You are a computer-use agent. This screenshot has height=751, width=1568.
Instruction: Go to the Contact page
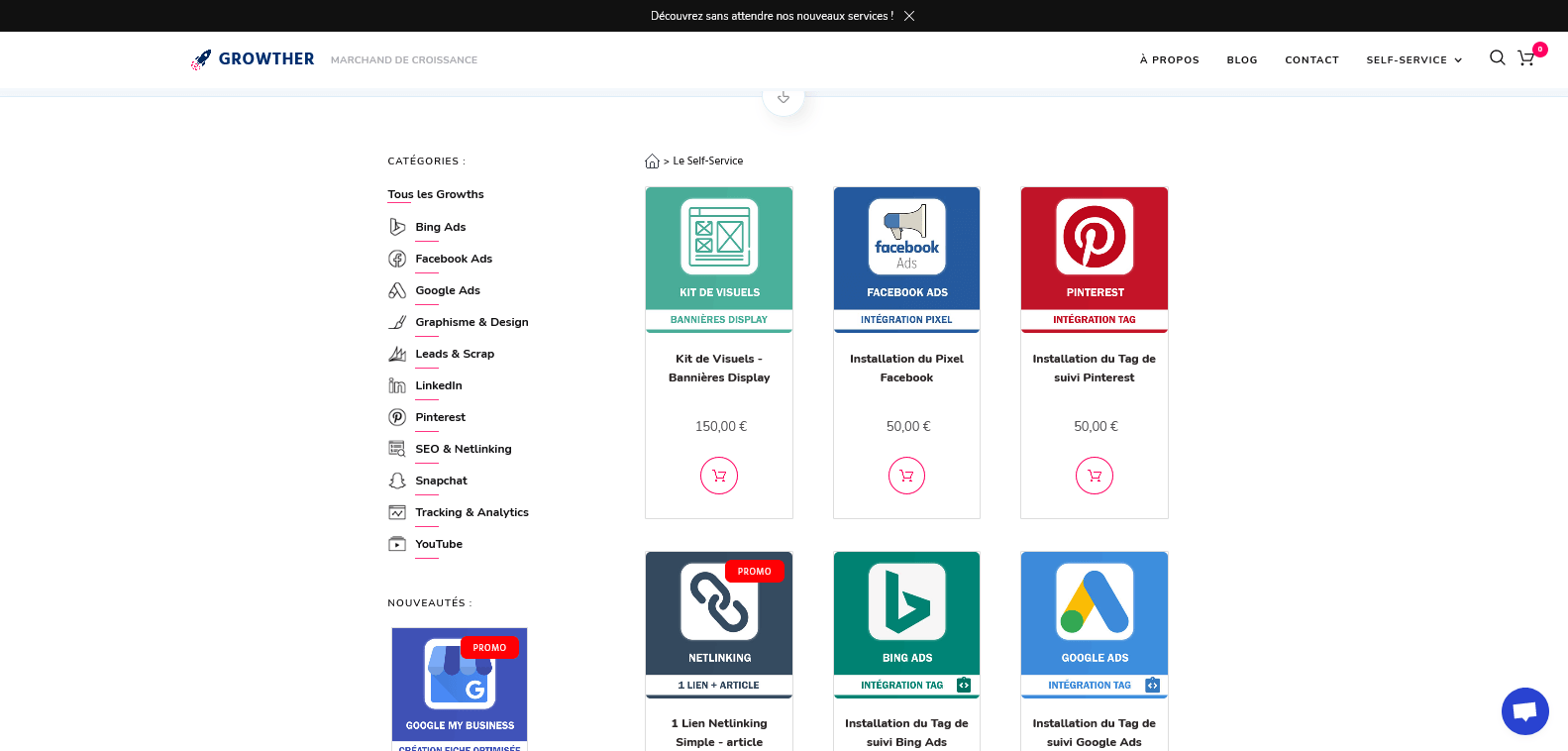(1311, 60)
